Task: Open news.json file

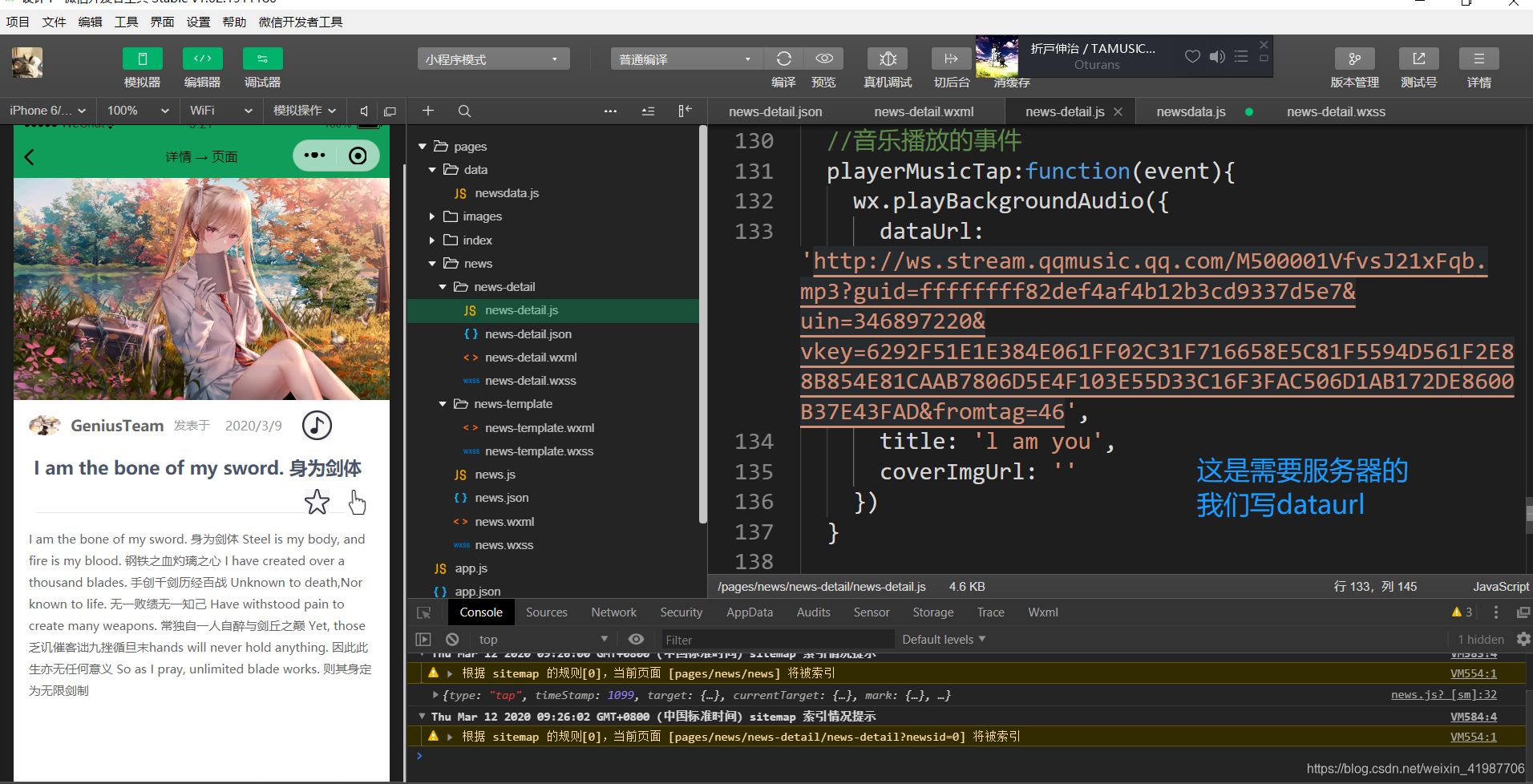Action: 501,498
